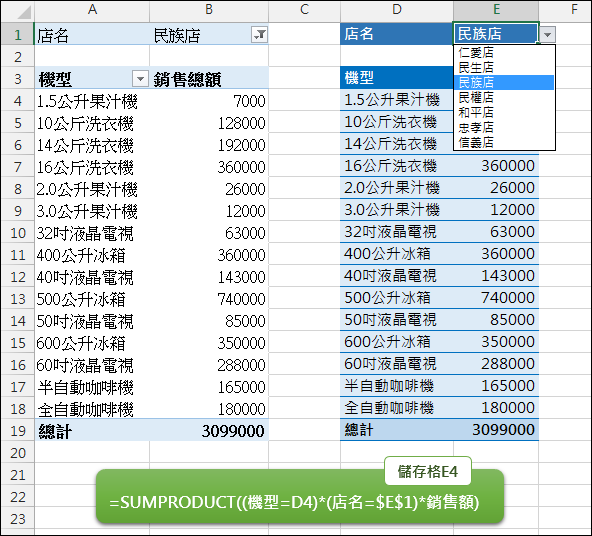The height and width of the screenshot is (536, 592).
Task: Click cell B14 value 85000
Action: (209, 321)
